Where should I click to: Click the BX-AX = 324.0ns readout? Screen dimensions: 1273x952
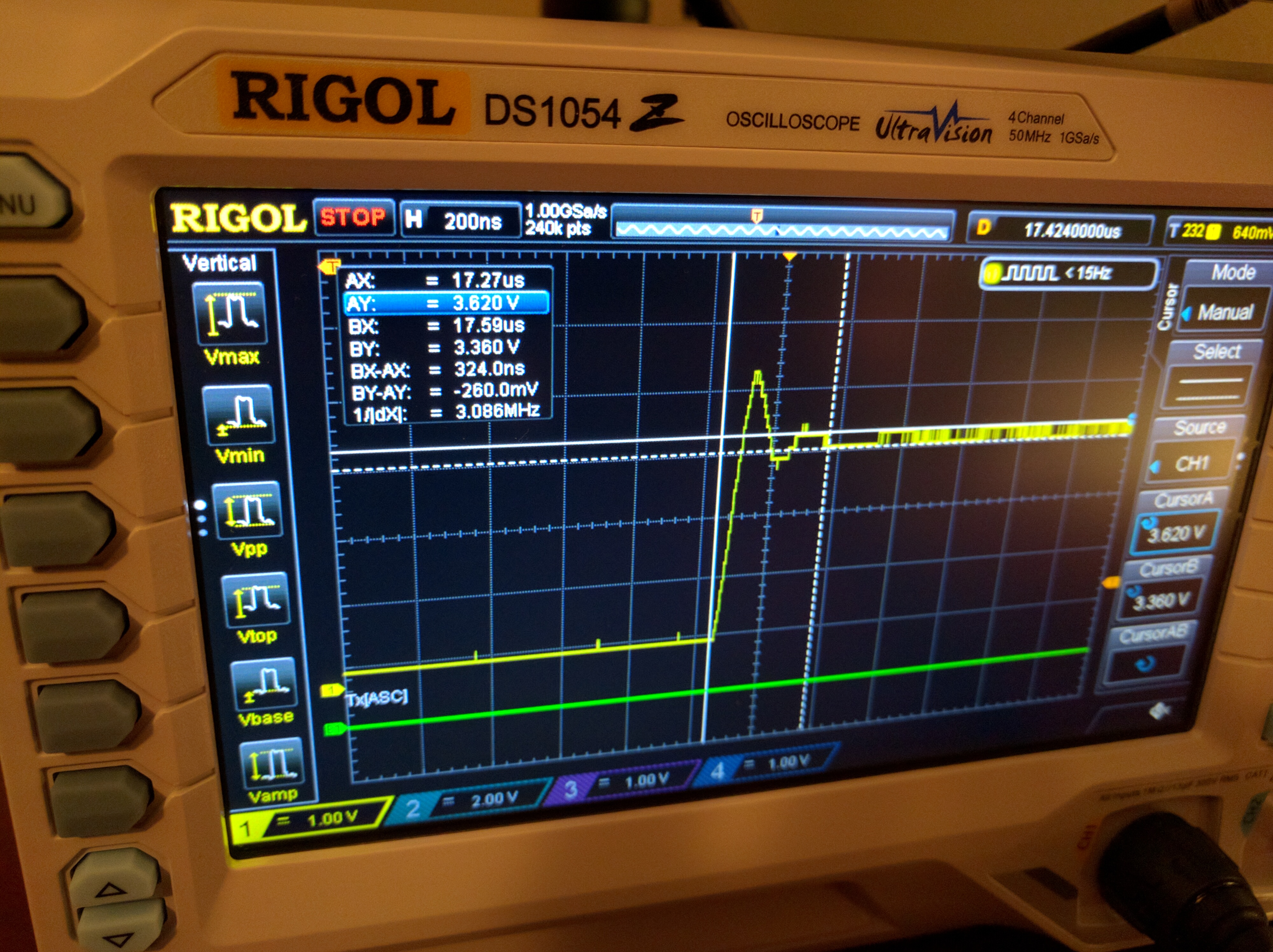[x=439, y=369]
